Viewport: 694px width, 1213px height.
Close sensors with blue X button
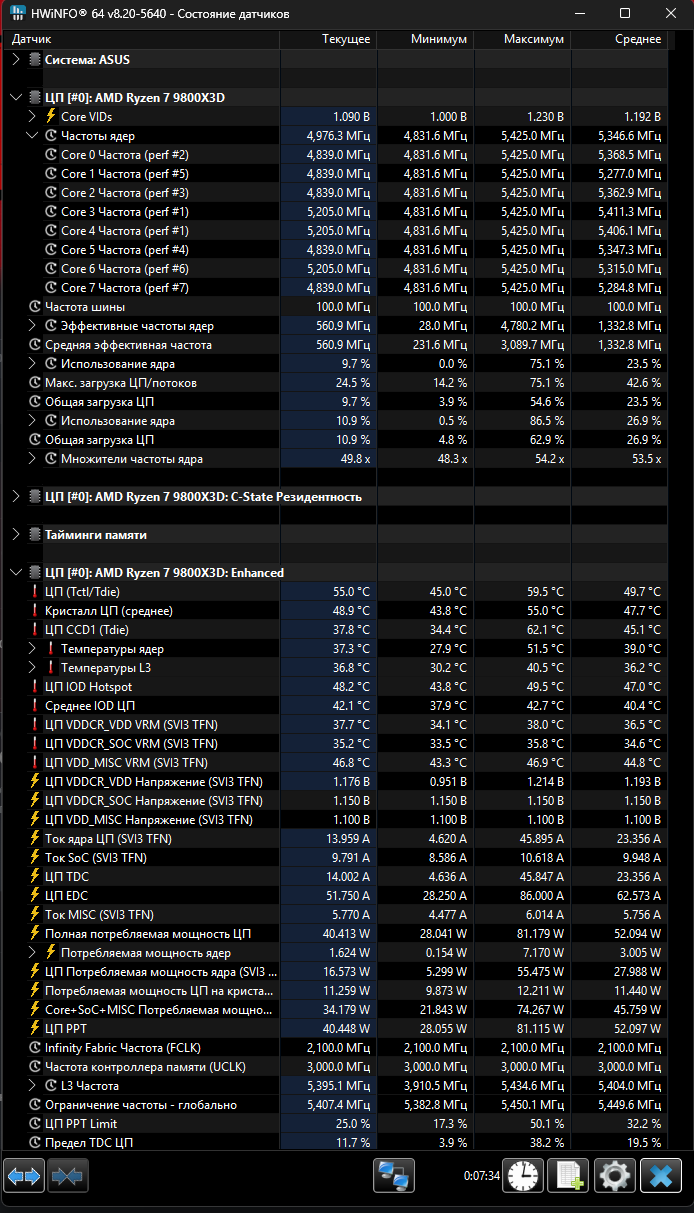(x=660, y=1175)
